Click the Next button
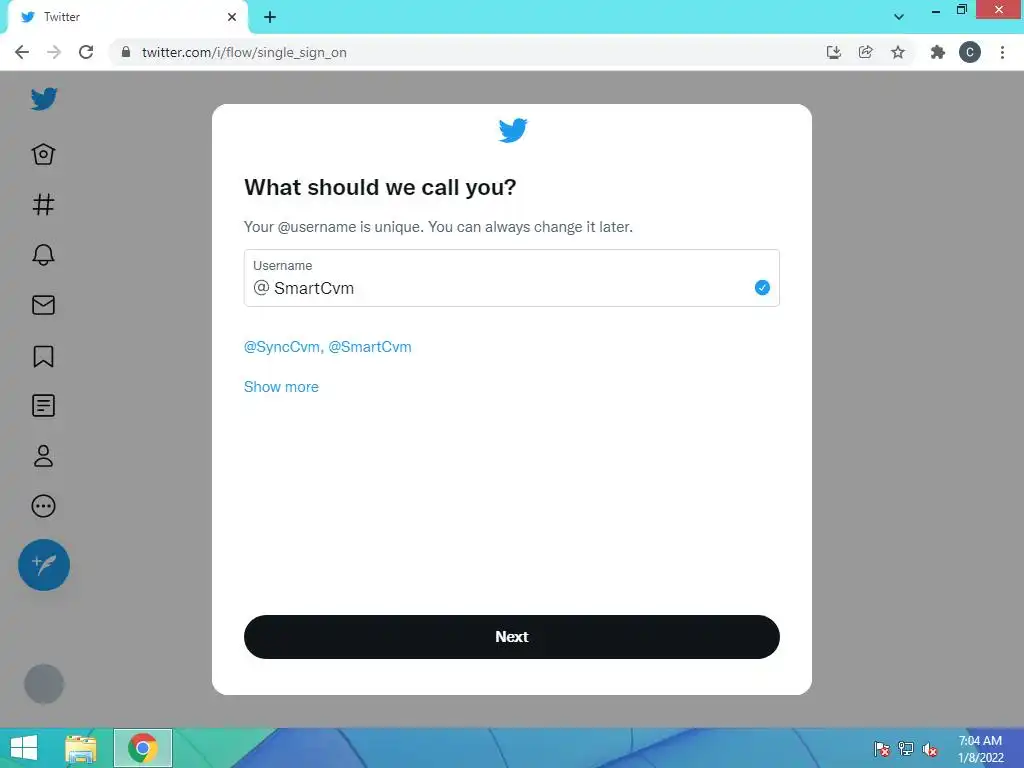1024x768 pixels. coord(511,637)
